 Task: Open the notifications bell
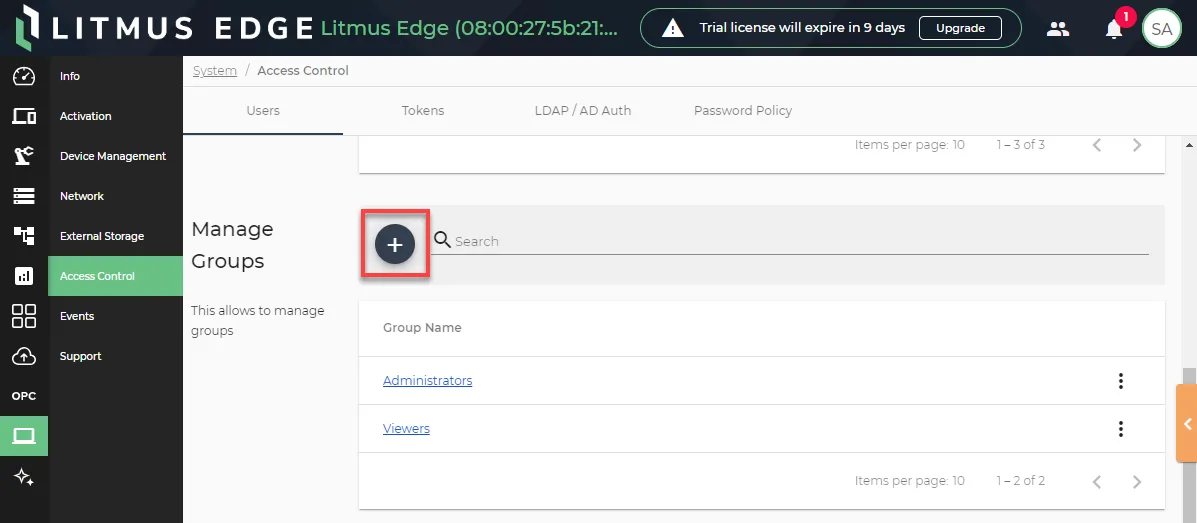coord(1114,30)
